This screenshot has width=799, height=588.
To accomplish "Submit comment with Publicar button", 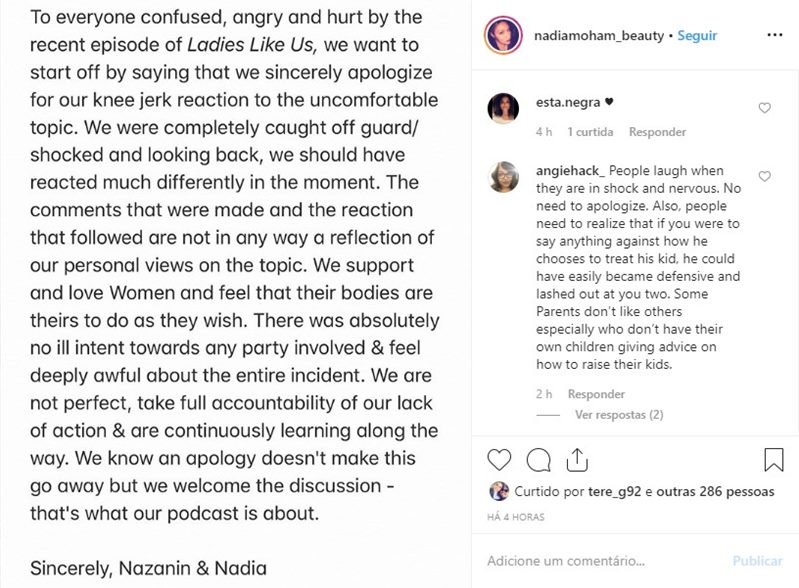I will pyautogui.click(x=757, y=561).
